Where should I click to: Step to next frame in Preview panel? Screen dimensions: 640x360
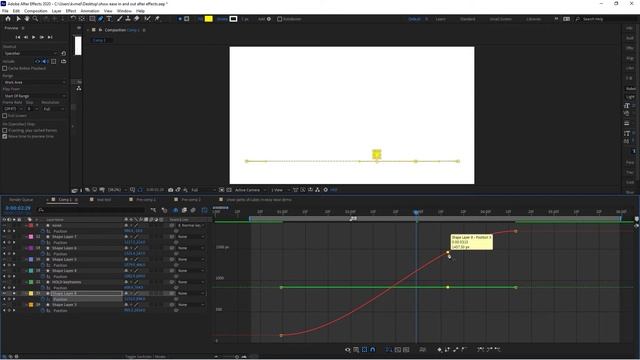click(x=42, y=37)
